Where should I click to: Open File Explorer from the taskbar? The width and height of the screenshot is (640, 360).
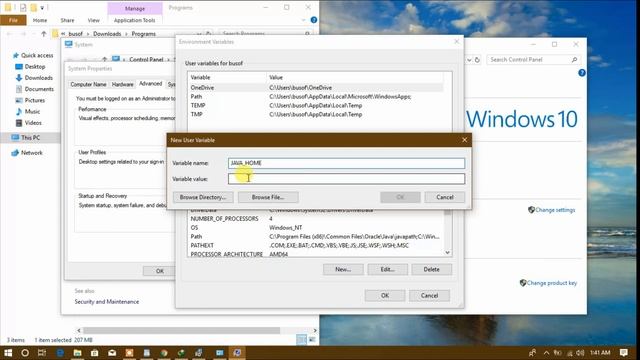click(78, 353)
